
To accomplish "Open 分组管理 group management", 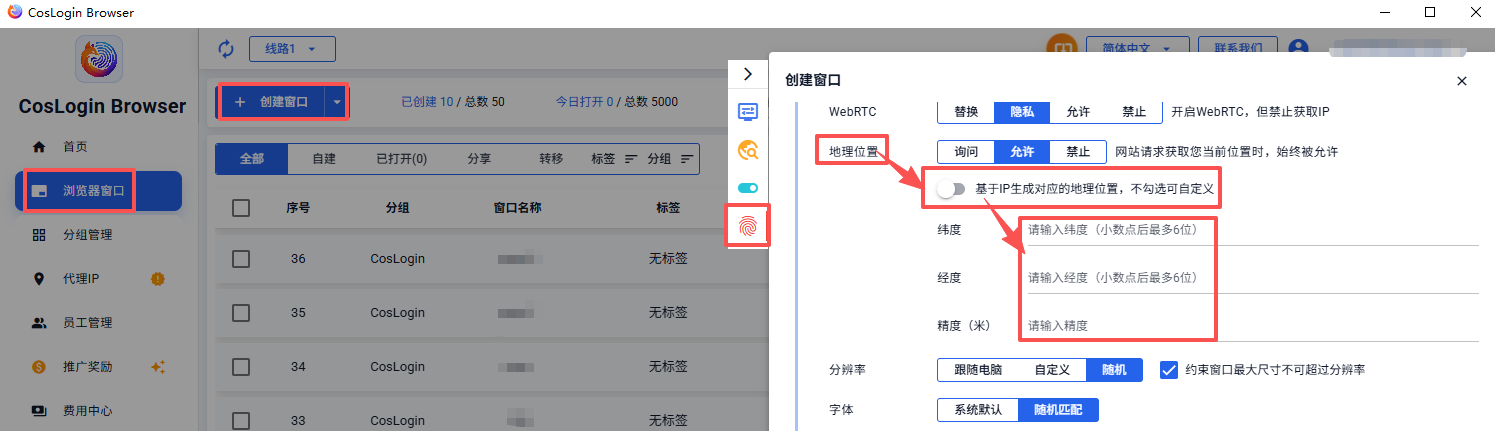I will pyautogui.click(x=87, y=235).
